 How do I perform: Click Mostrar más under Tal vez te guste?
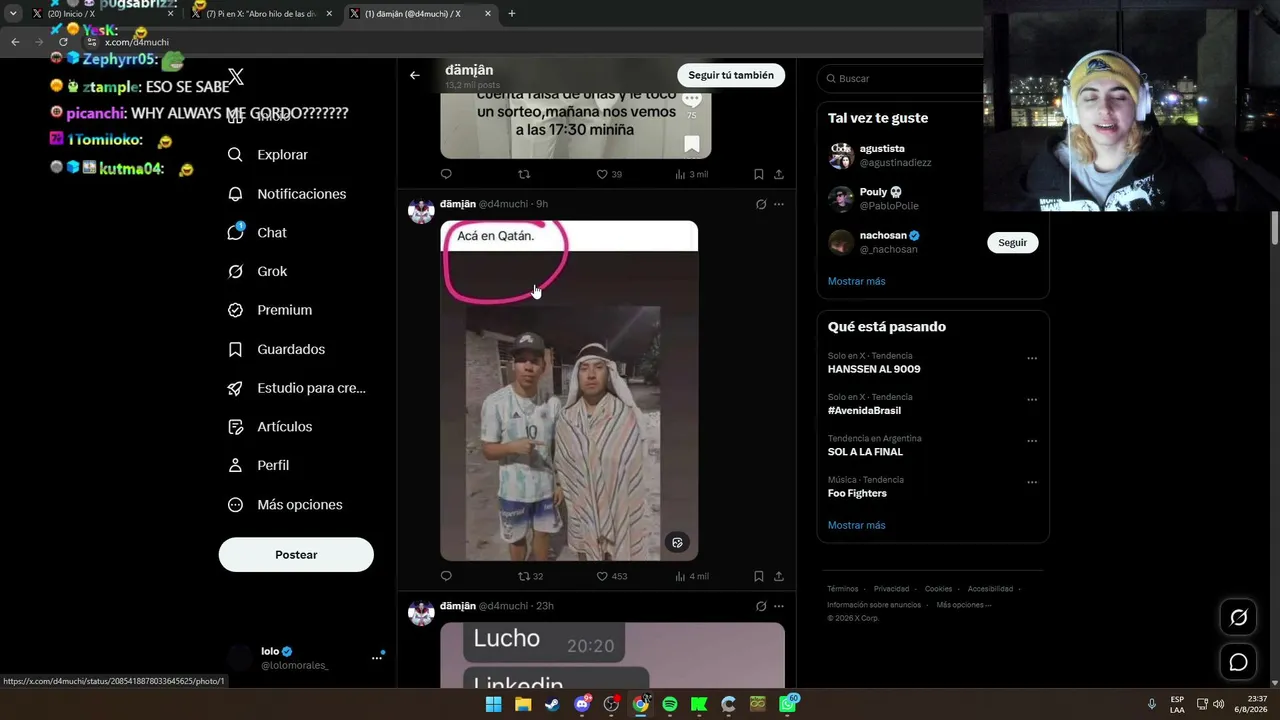click(856, 281)
